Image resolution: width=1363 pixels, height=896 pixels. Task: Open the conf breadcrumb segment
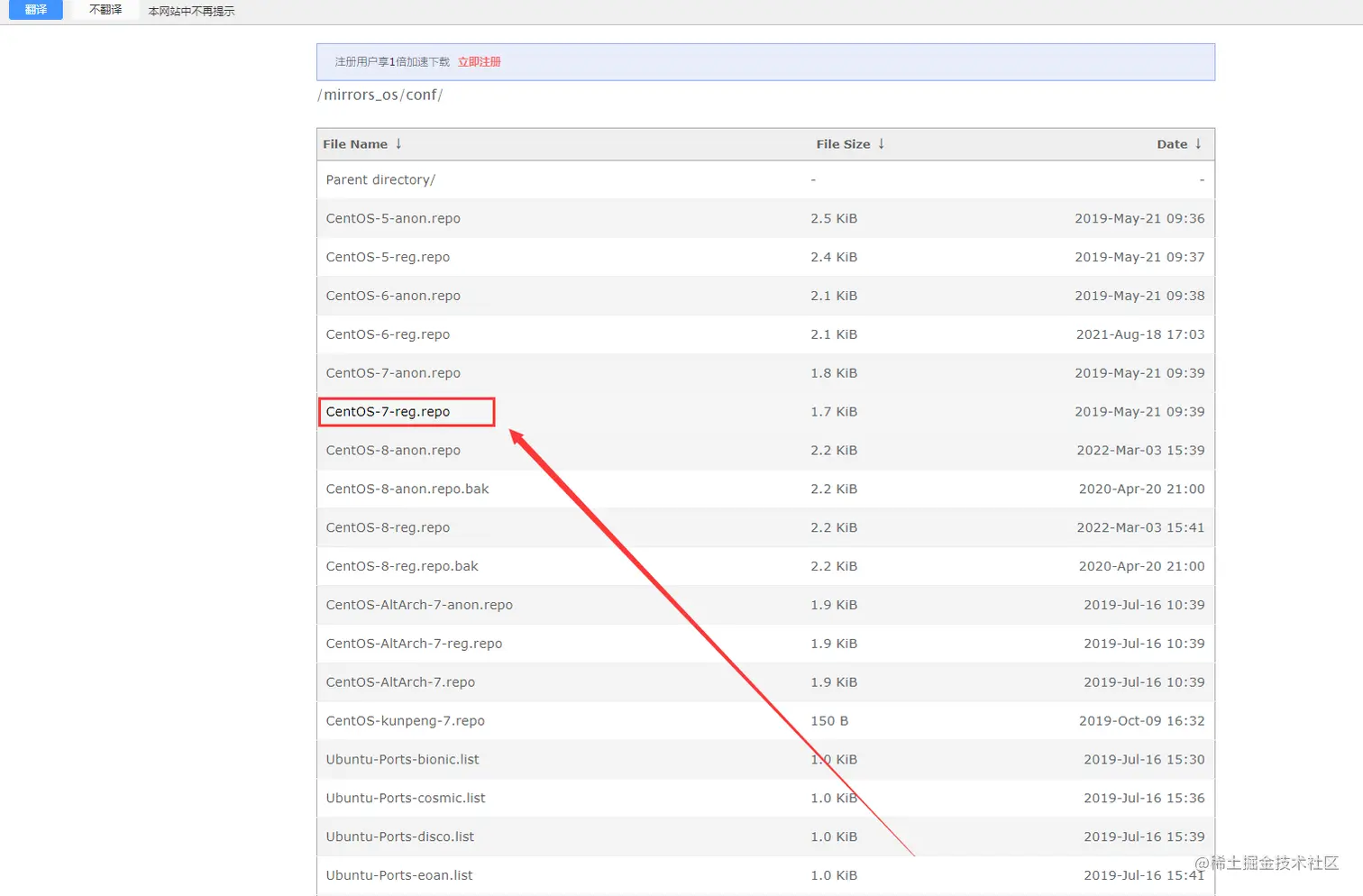coord(421,95)
